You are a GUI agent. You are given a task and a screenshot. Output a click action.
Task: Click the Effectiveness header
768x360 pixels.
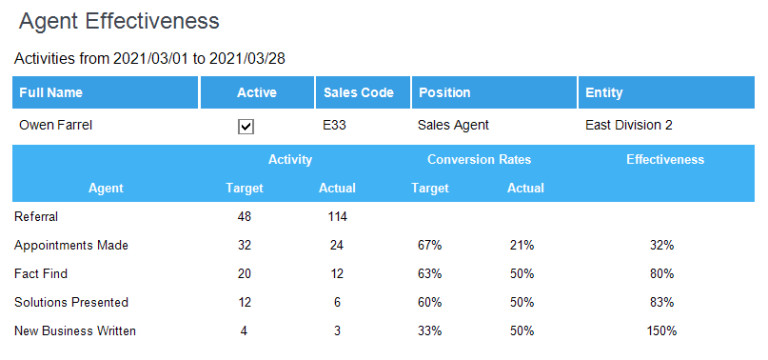[x=665, y=160]
